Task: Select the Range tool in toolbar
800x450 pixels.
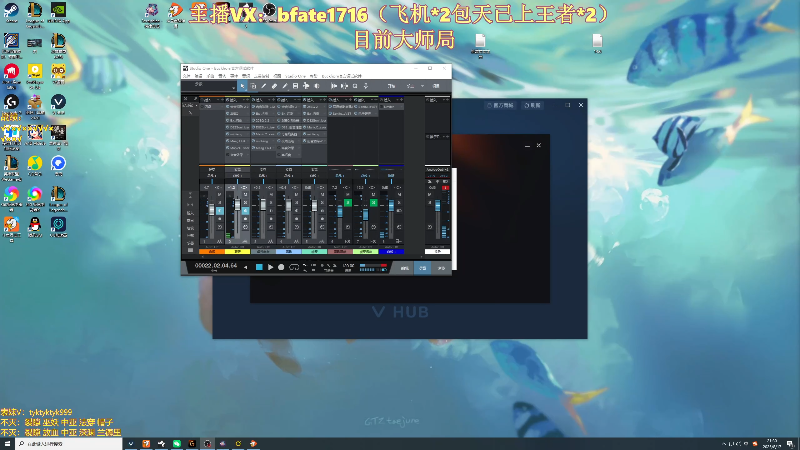Action: 253,86
